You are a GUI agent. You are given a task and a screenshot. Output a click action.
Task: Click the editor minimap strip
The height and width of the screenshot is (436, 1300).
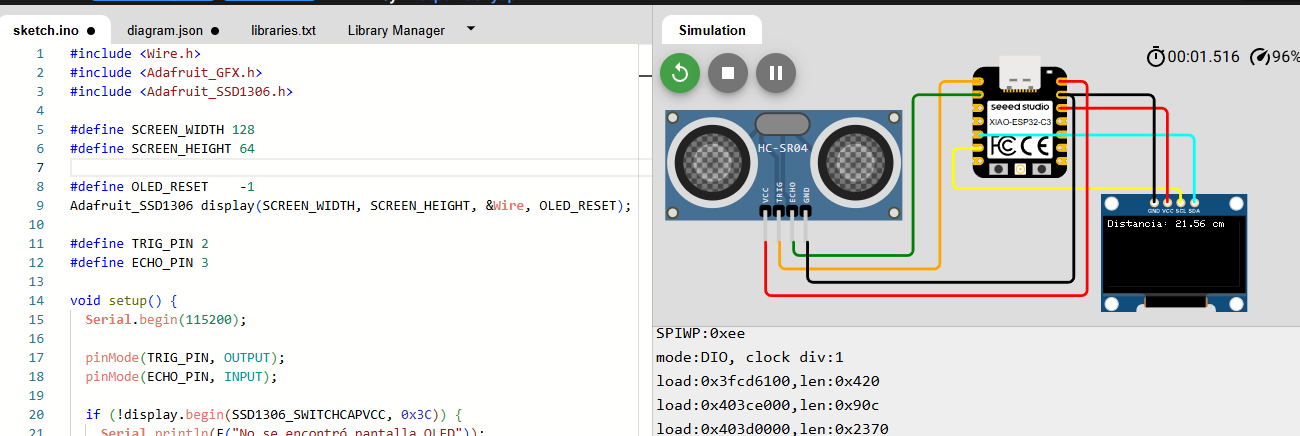(x=645, y=240)
